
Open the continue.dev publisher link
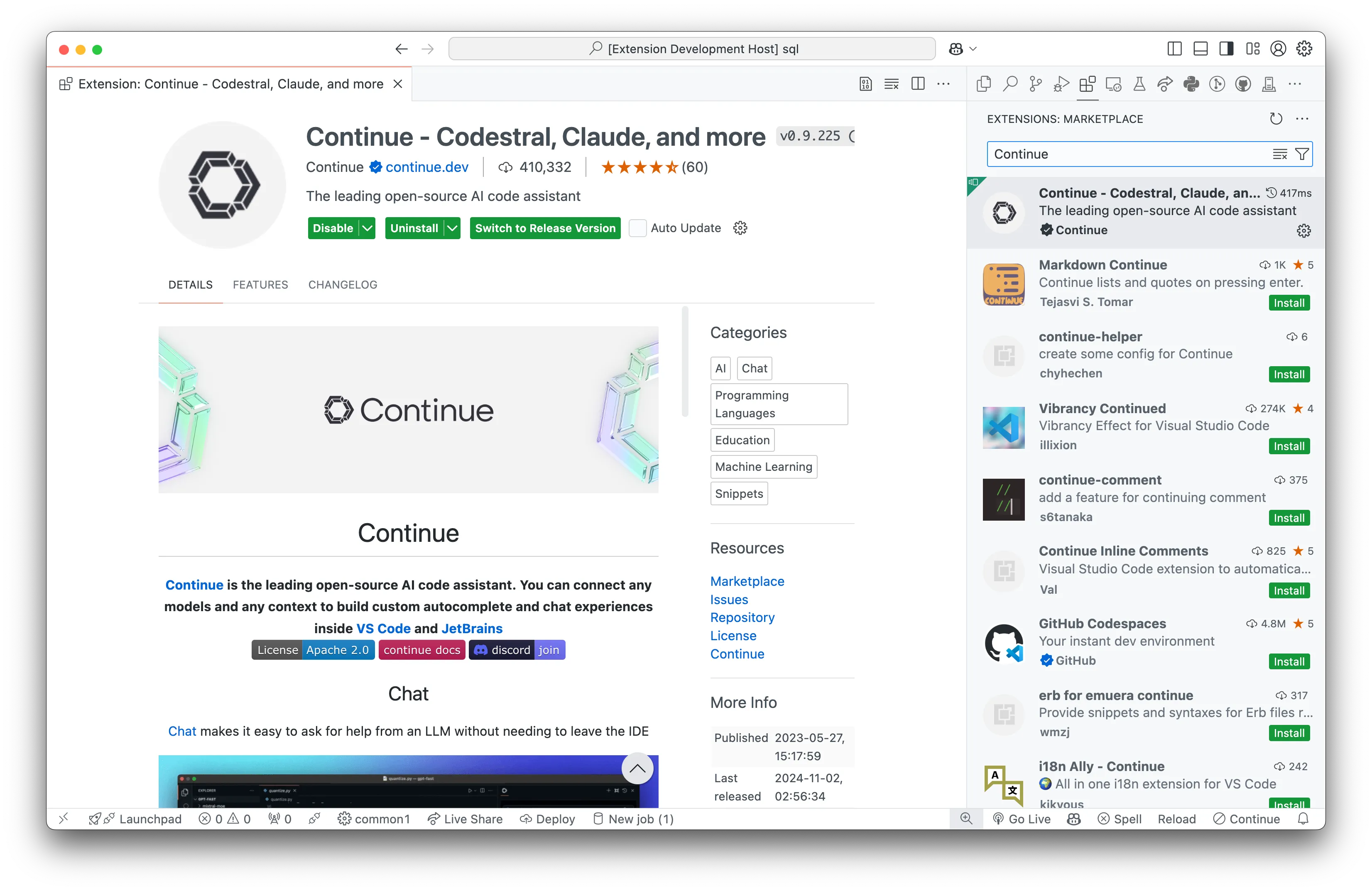pos(426,167)
